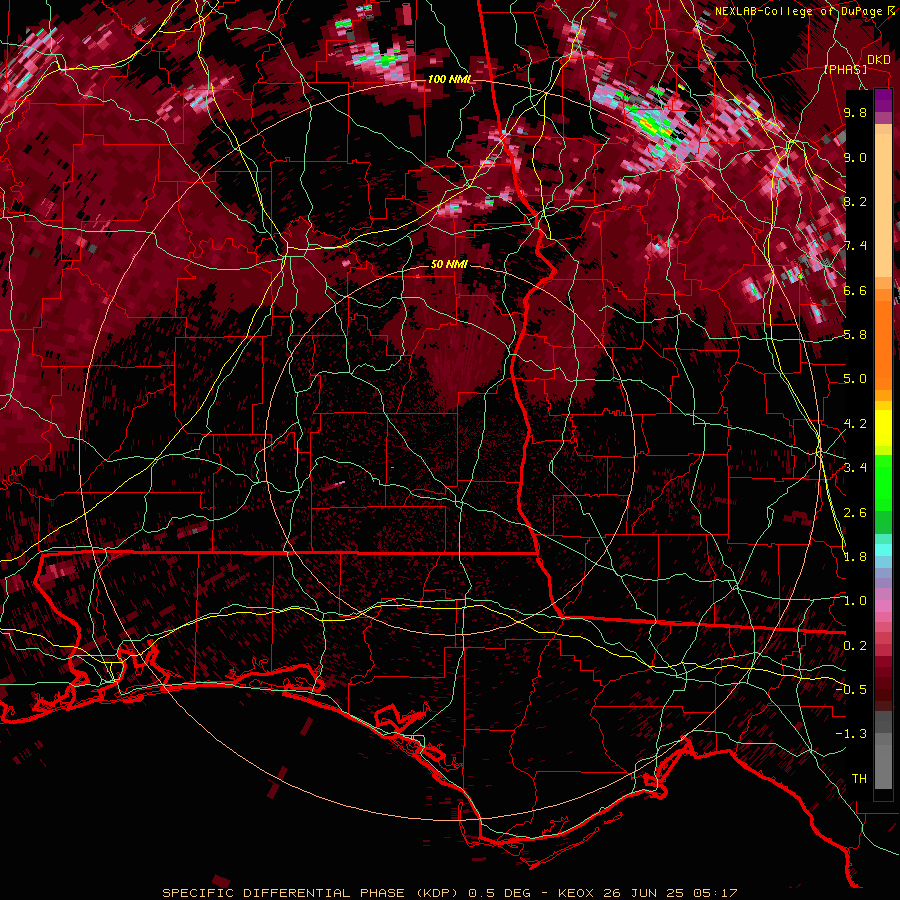900x900 pixels.
Task: Click the 1.0 value on the color scale
Action: (x=855, y=601)
